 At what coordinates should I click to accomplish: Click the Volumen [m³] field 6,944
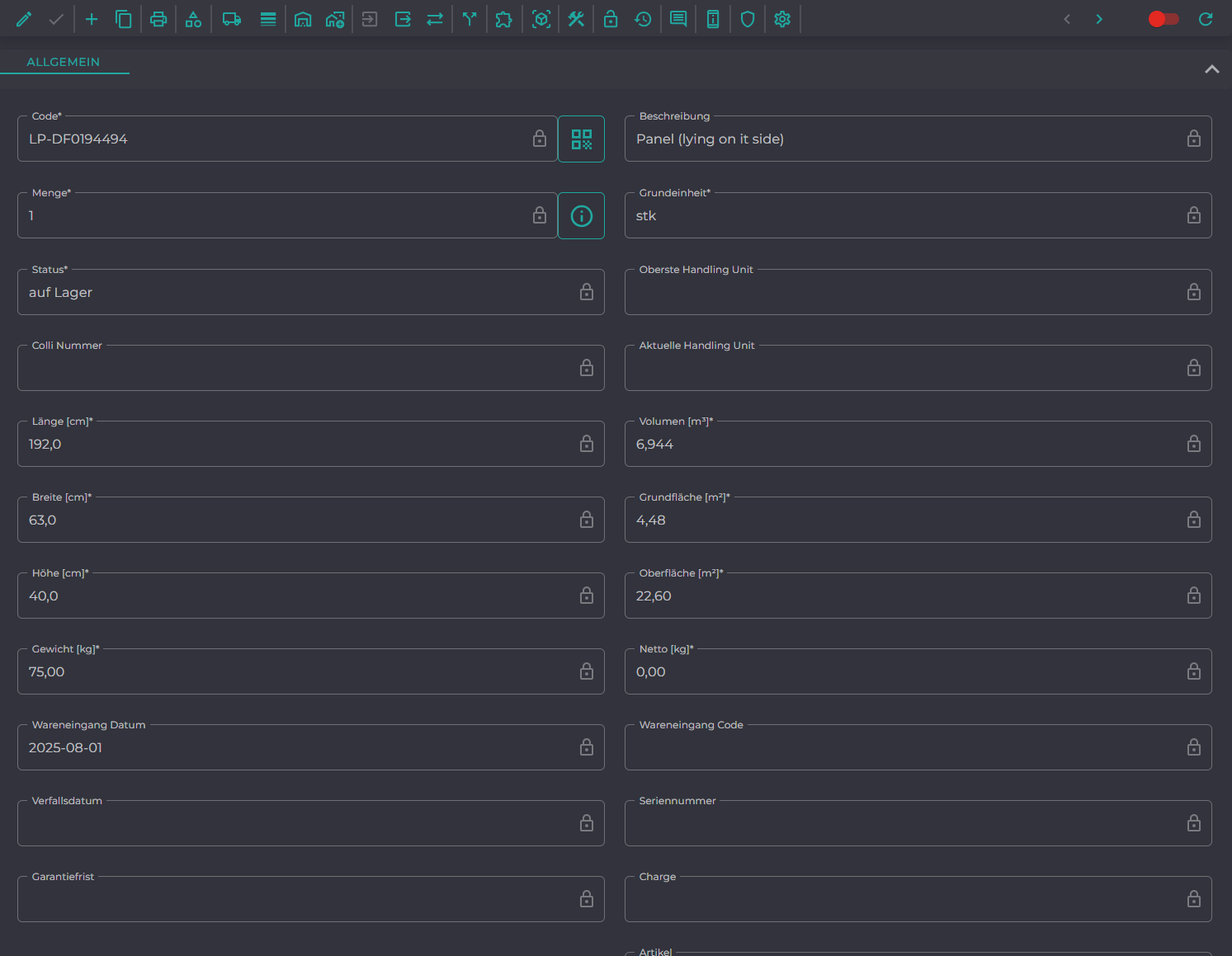tap(918, 444)
